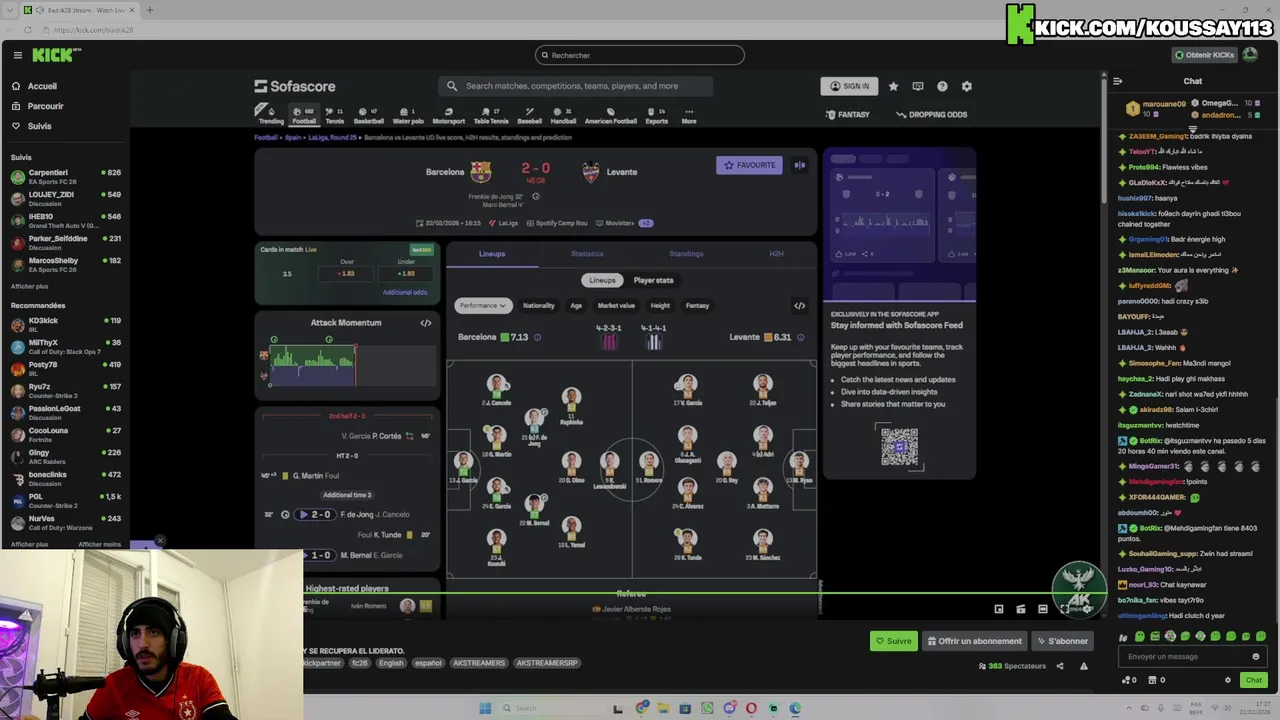Open DROPPING ODDS link
The width and height of the screenshot is (1280, 720).
[931, 114]
